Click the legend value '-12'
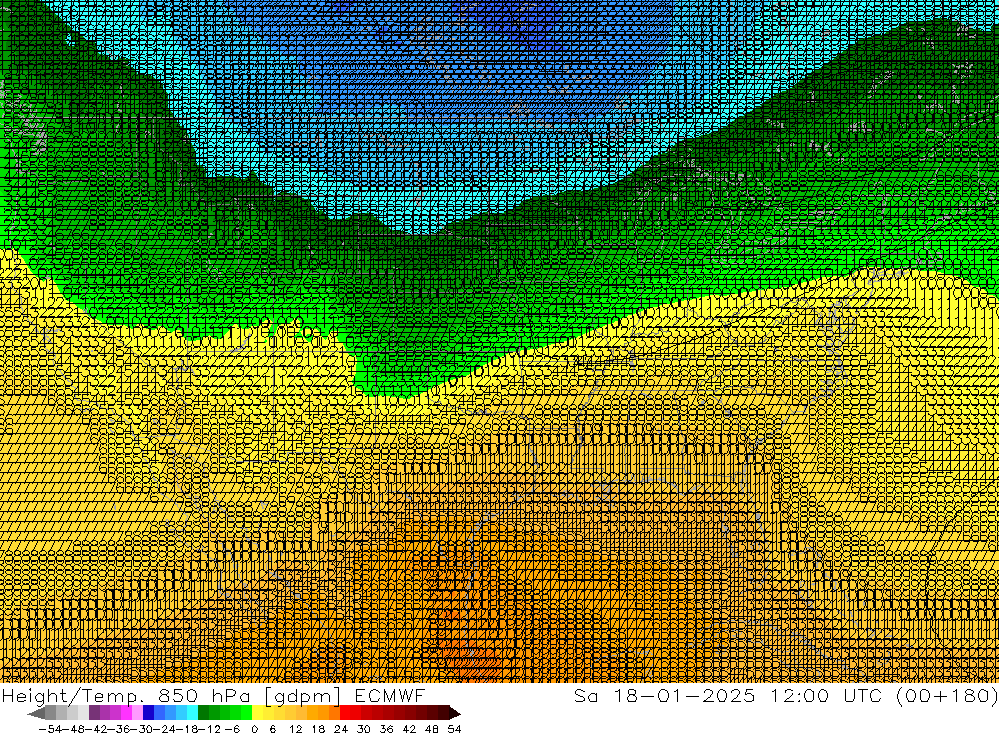1000x733 pixels. pos(210,729)
